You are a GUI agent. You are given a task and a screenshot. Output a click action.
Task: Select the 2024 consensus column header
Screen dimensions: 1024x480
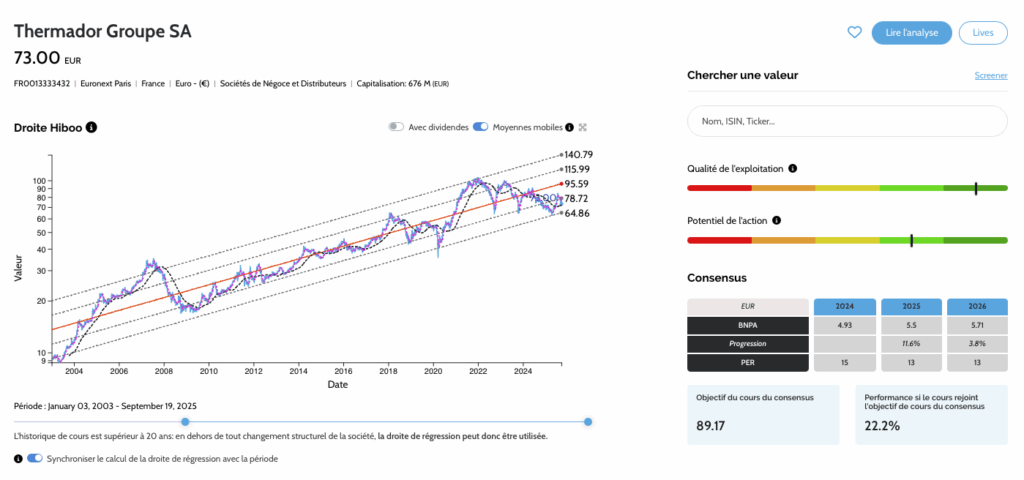click(x=847, y=306)
